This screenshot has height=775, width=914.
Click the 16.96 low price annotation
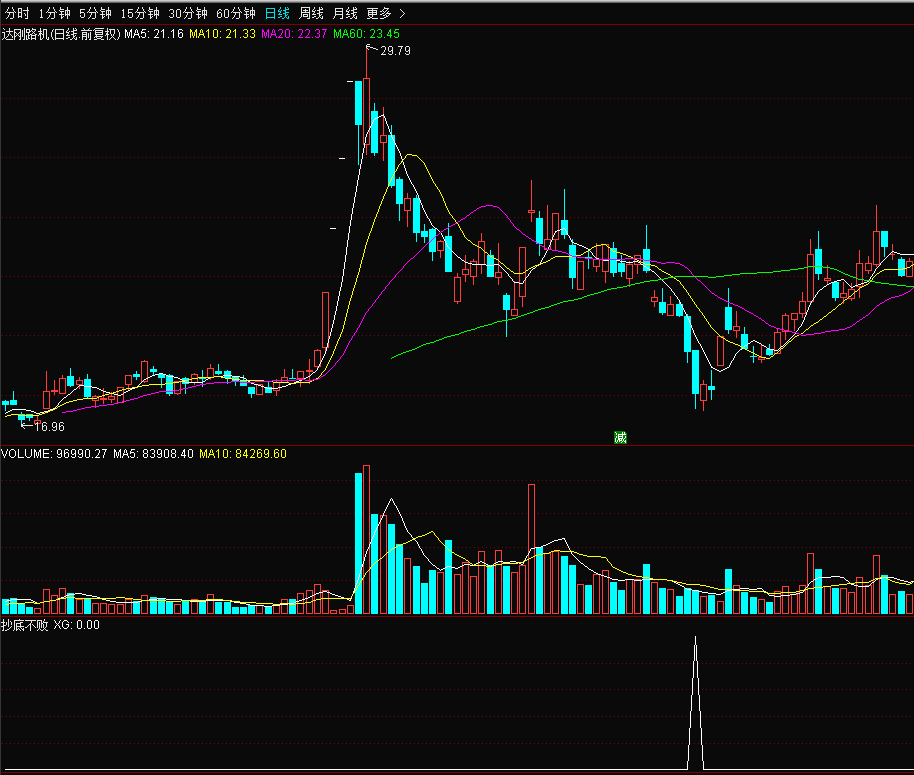(49, 427)
